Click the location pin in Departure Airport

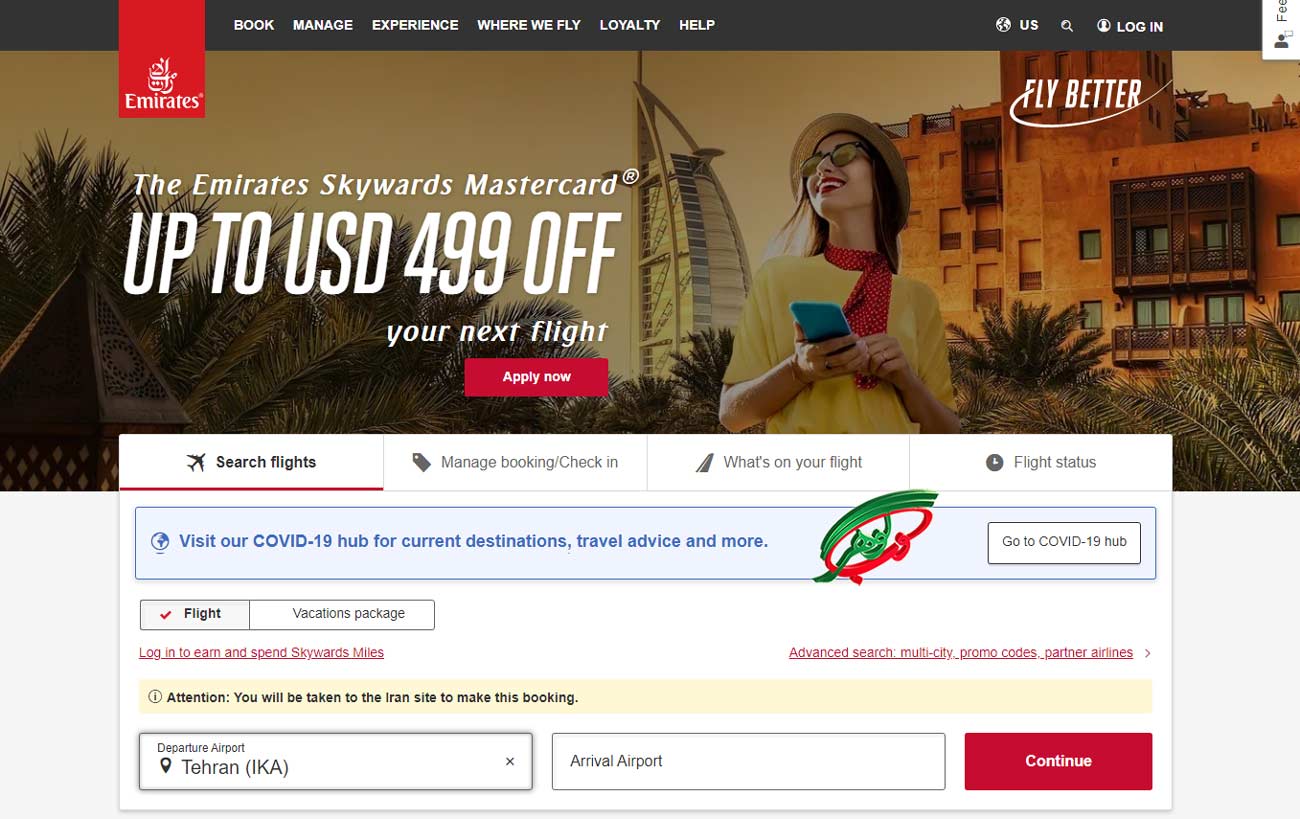166,767
